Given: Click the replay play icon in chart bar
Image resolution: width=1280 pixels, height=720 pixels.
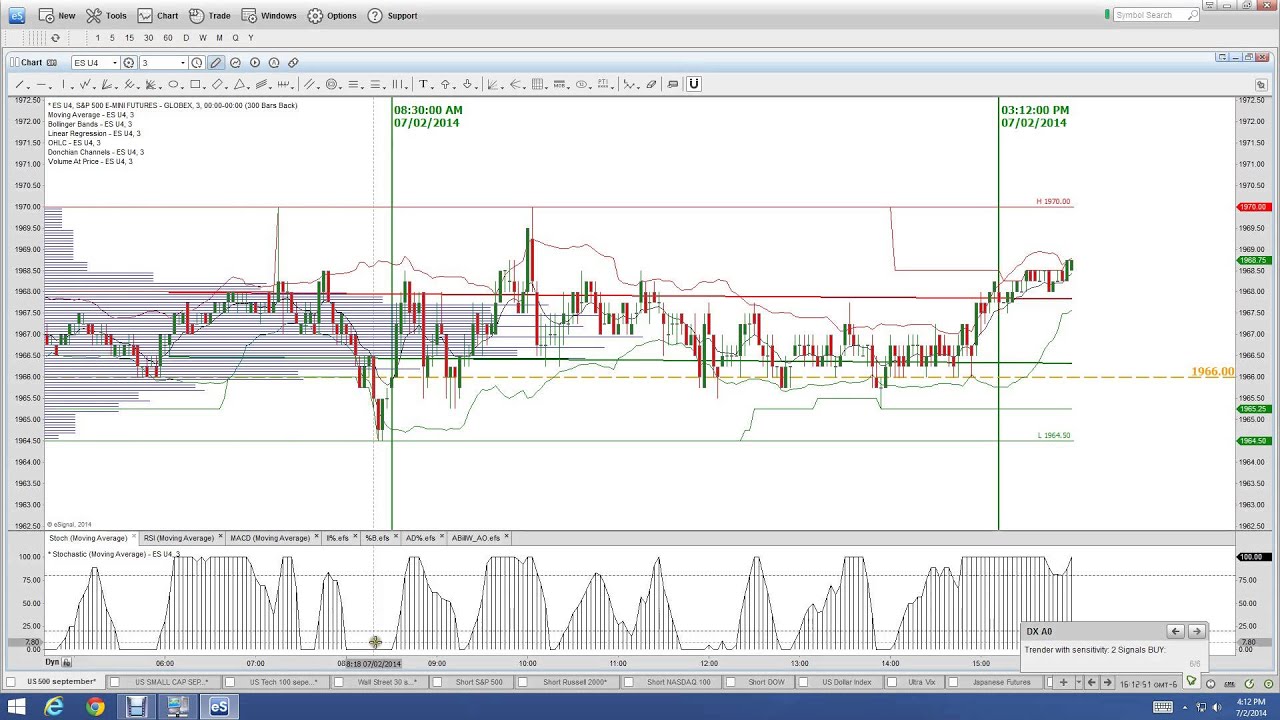Looking at the screenshot, I should point(255,63).
